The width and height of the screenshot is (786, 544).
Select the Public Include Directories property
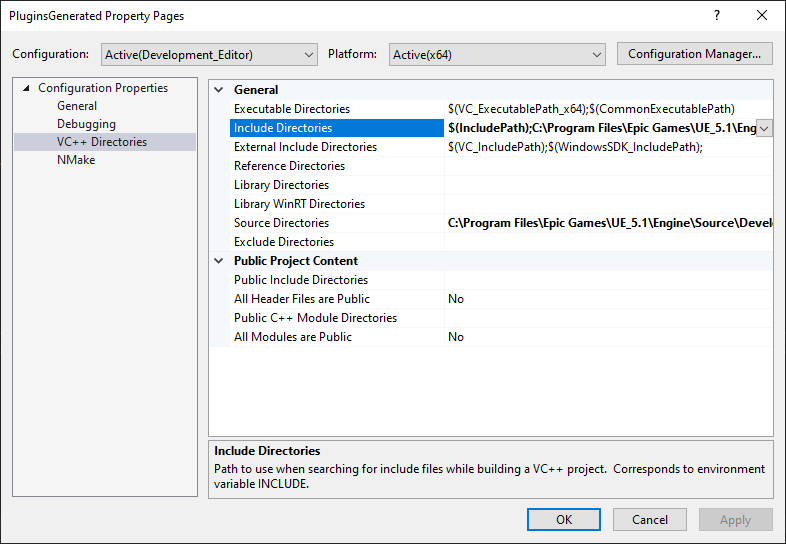(301, 280)
